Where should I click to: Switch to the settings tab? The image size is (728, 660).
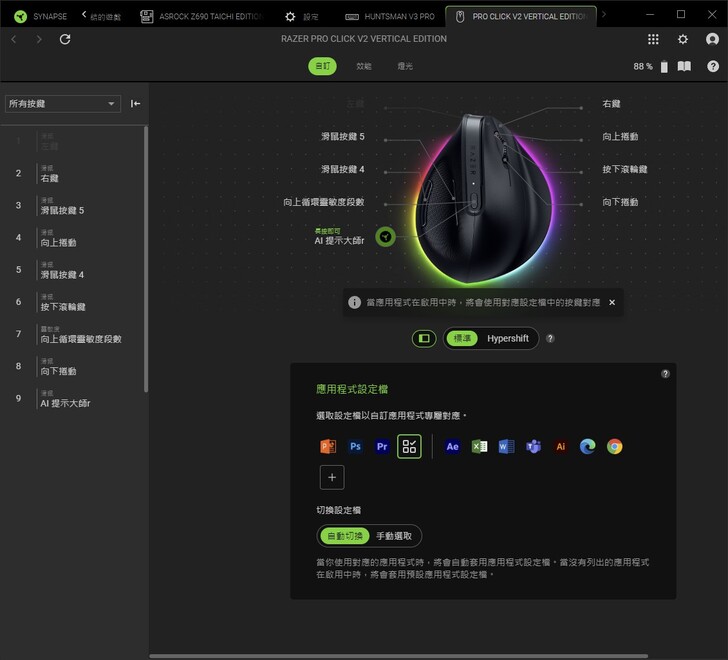302,17
